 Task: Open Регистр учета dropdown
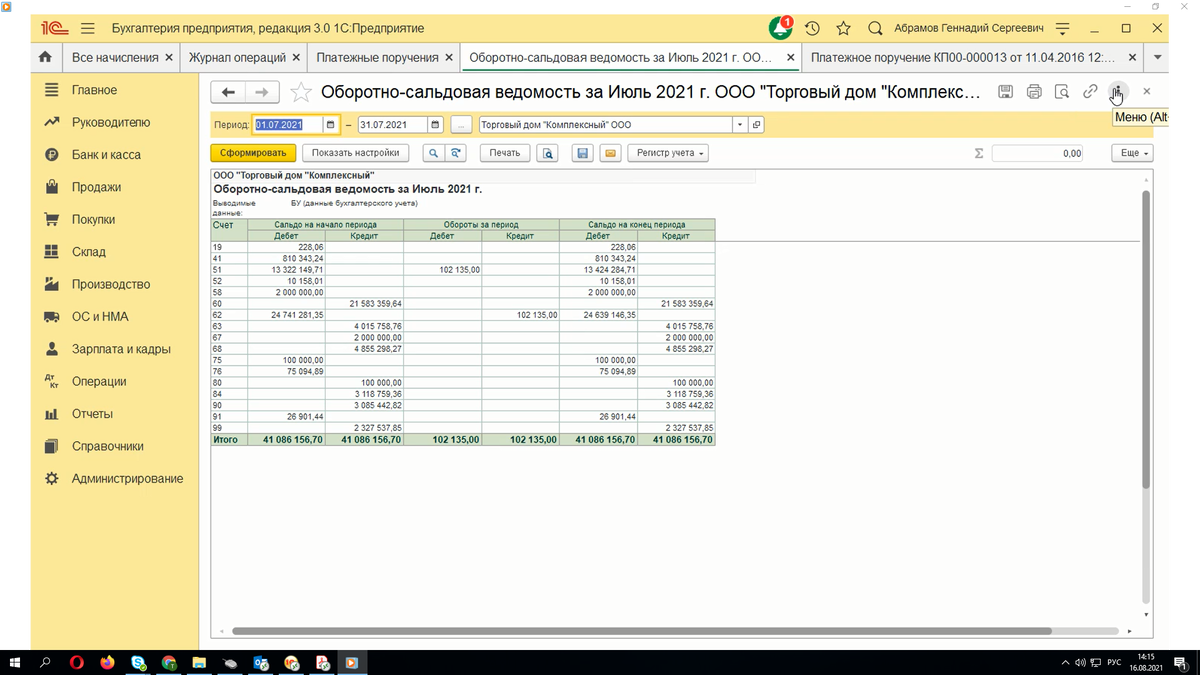click(x=666, y=153)
